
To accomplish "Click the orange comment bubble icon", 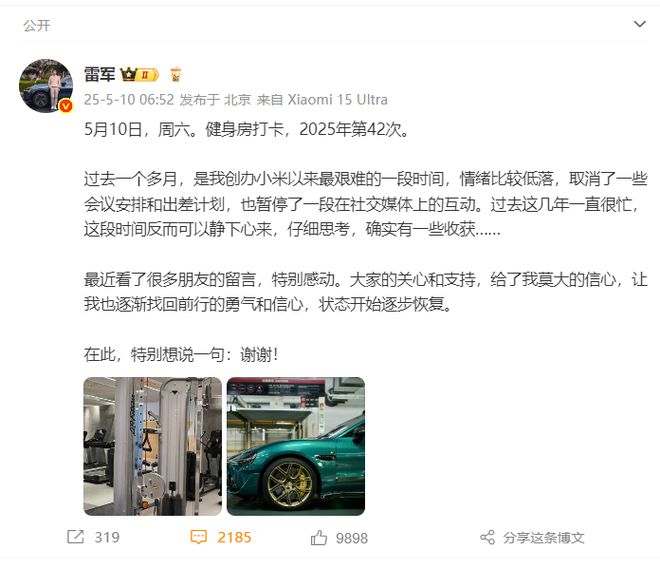I will (199, 537).
